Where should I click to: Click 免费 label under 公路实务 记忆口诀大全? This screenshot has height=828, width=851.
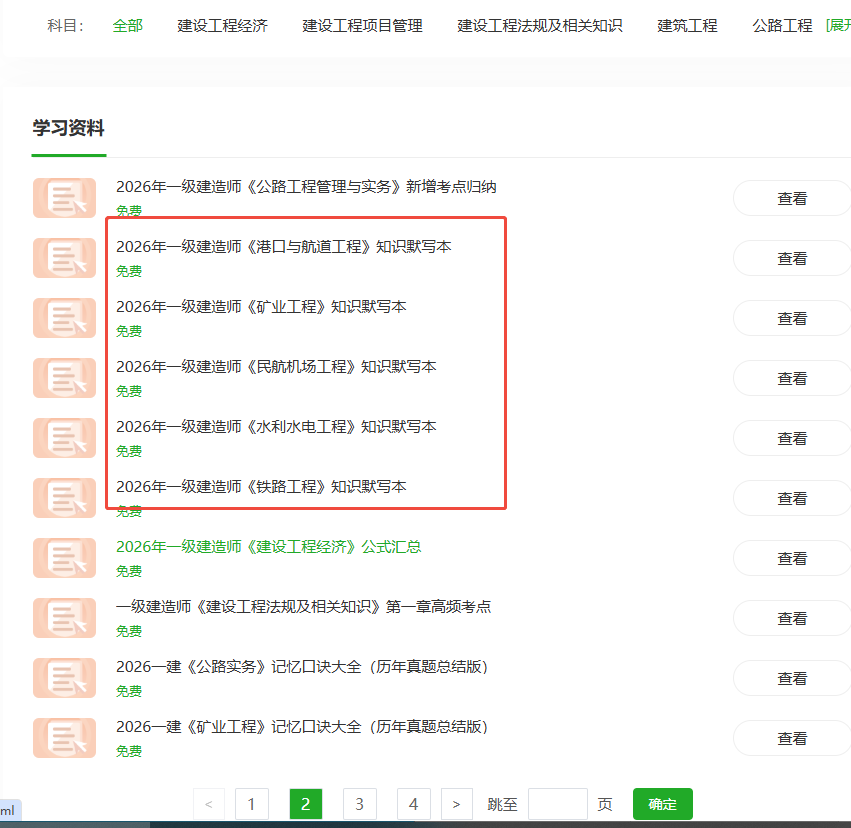(x=129, y=691)
